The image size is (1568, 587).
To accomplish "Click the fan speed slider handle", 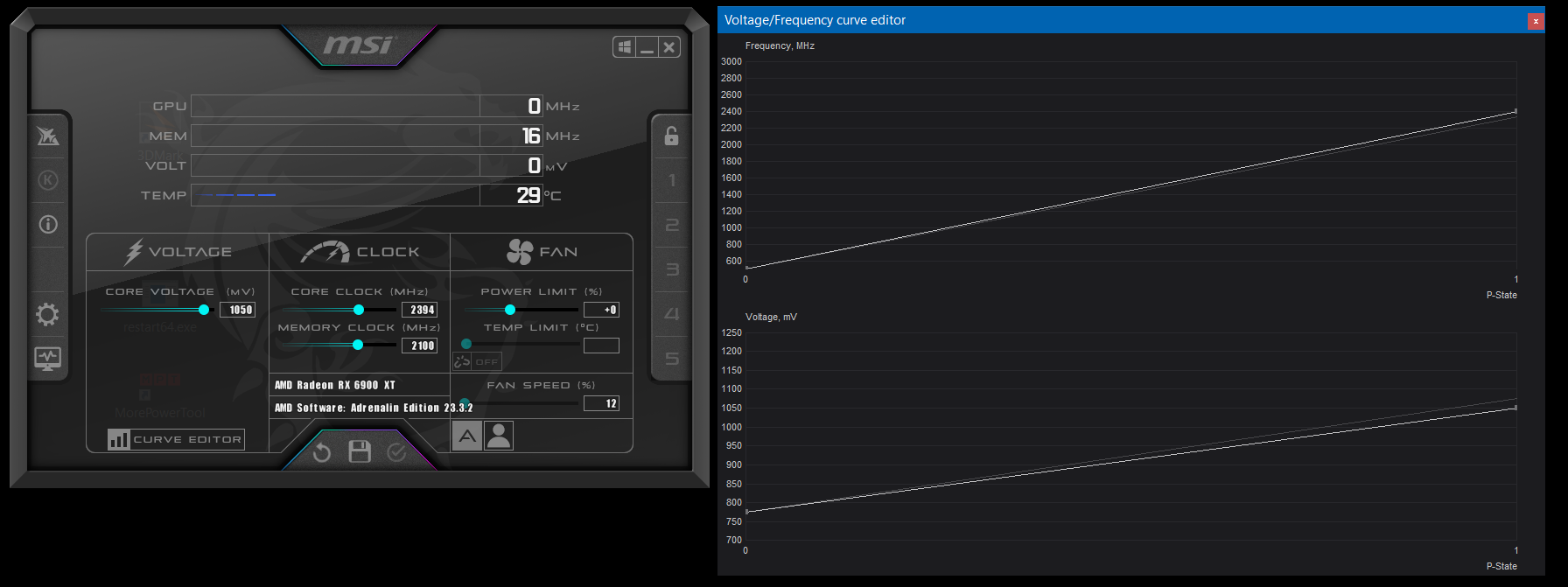I will 465,403.
